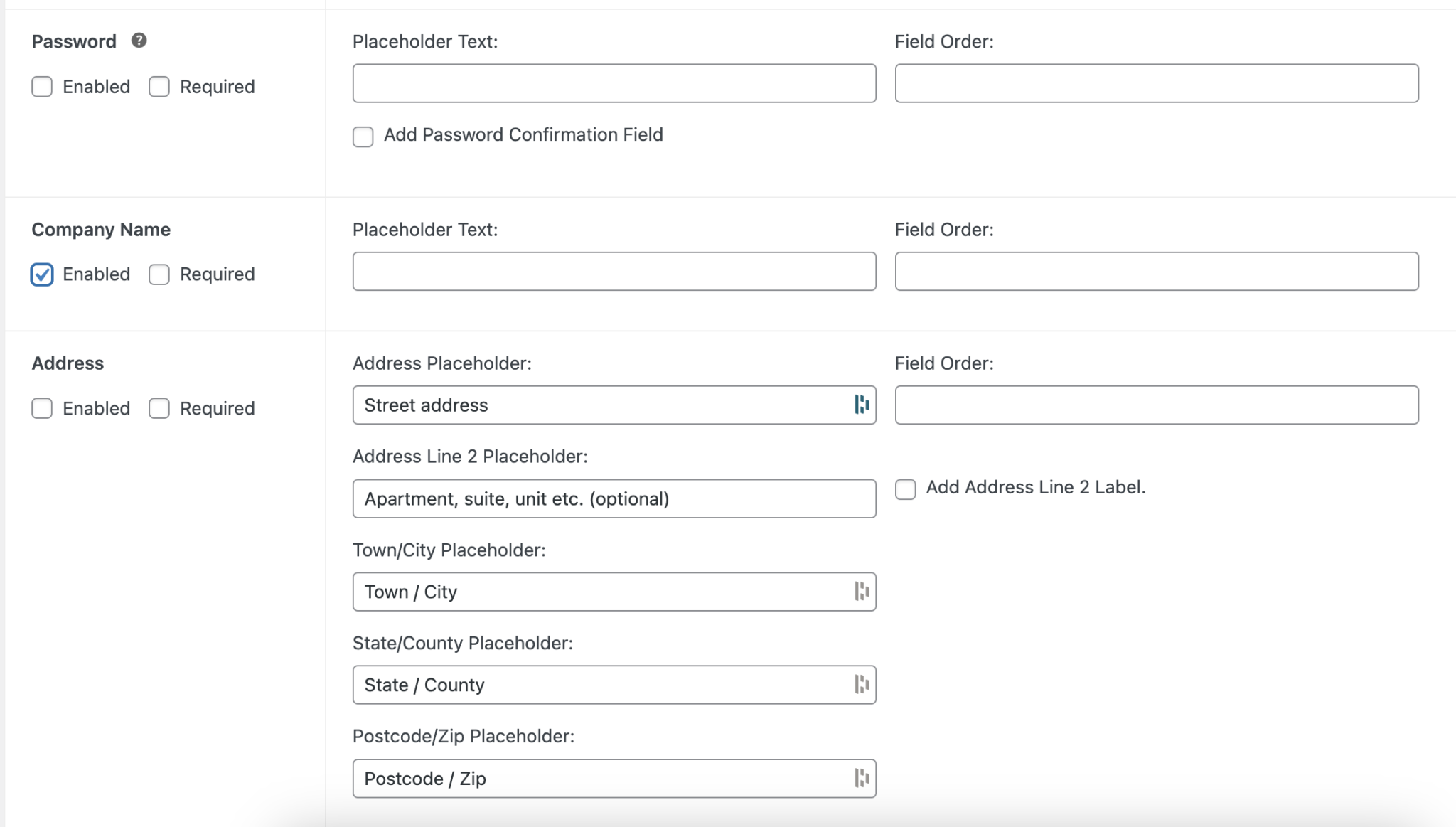
Task: Click Address Field Order input
Action: pyautogui.click(x=1156, y=405)
